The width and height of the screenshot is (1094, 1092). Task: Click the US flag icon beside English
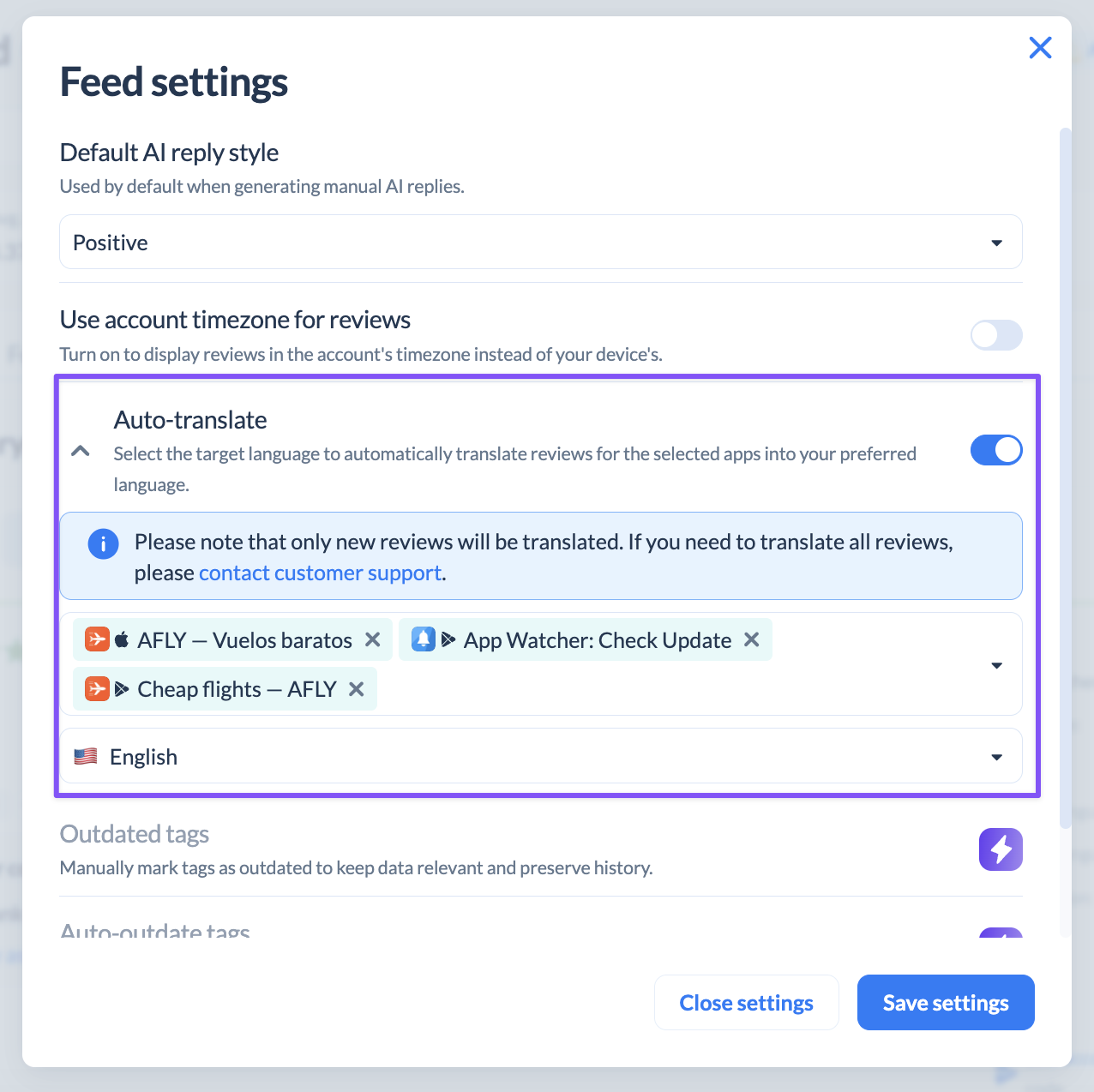coord(86,757)
